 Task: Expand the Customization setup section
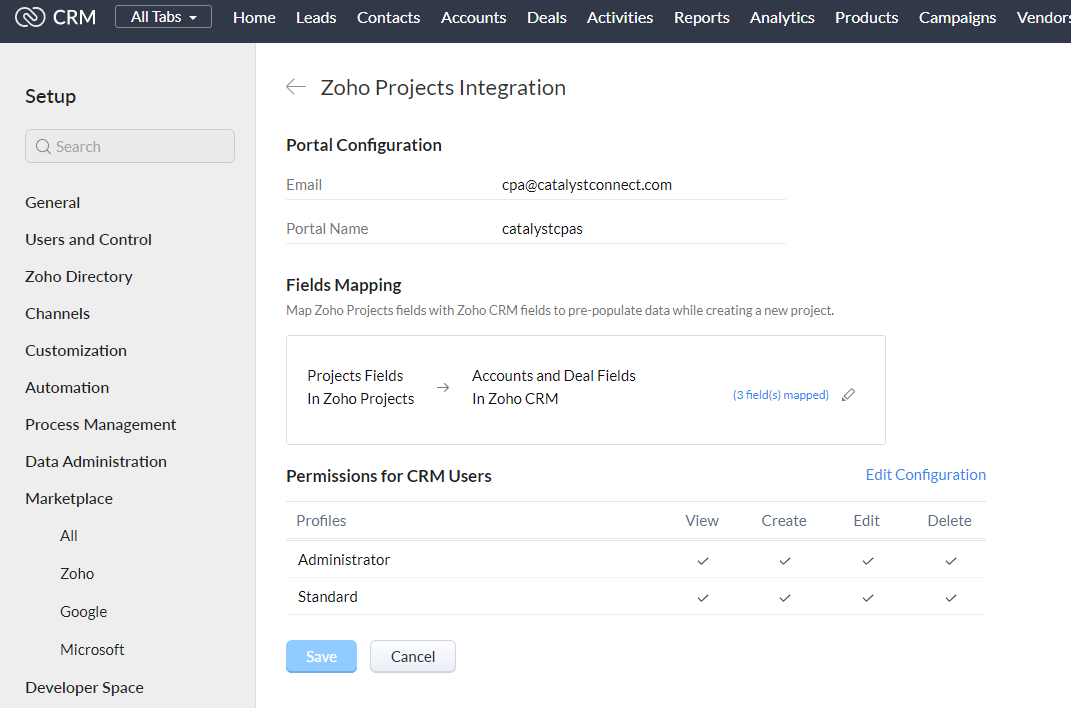[x=76, y=350]
